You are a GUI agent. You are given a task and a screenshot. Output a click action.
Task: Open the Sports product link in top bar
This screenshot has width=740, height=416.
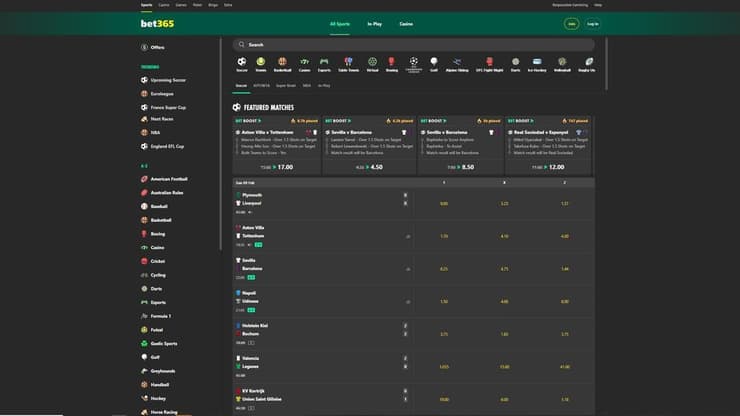[146, 5]
